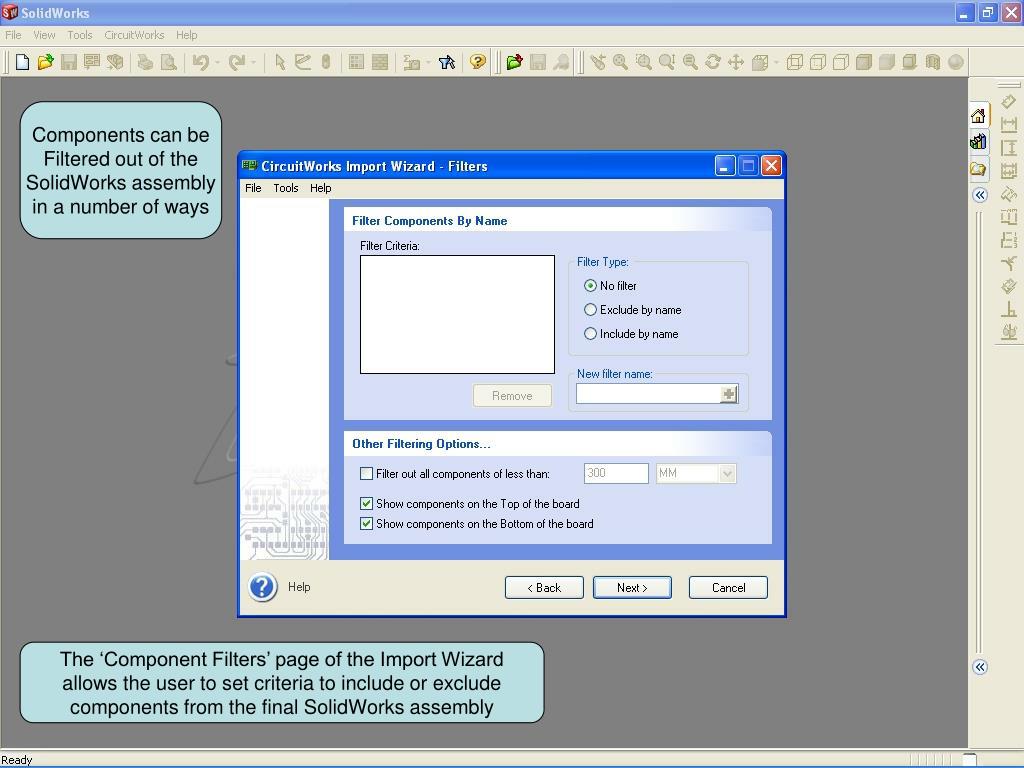The width and height of the screenshot is (1024, 768).
Task: Click the Undo arrow icon
Action: (200, 62)
